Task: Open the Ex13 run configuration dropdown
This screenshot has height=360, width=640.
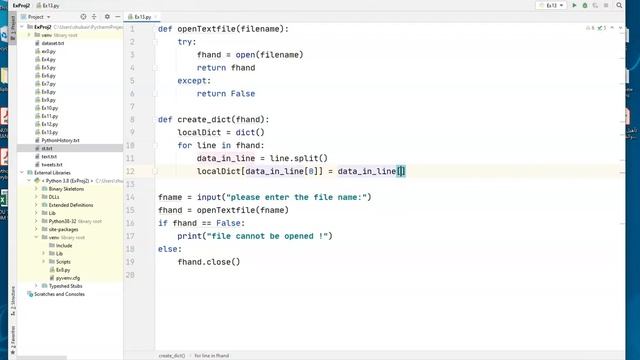Action: (x=551, y=5)
